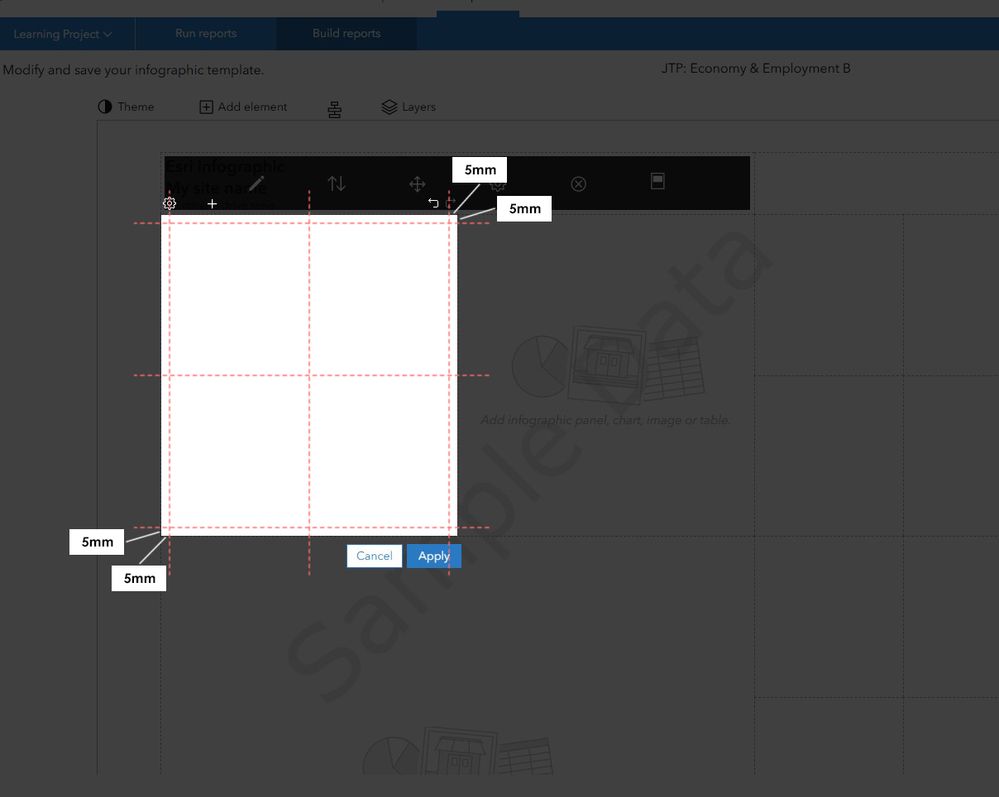Click the panel layout icon on the toolbar
The image size is (999, 797).
coord(658,183)
